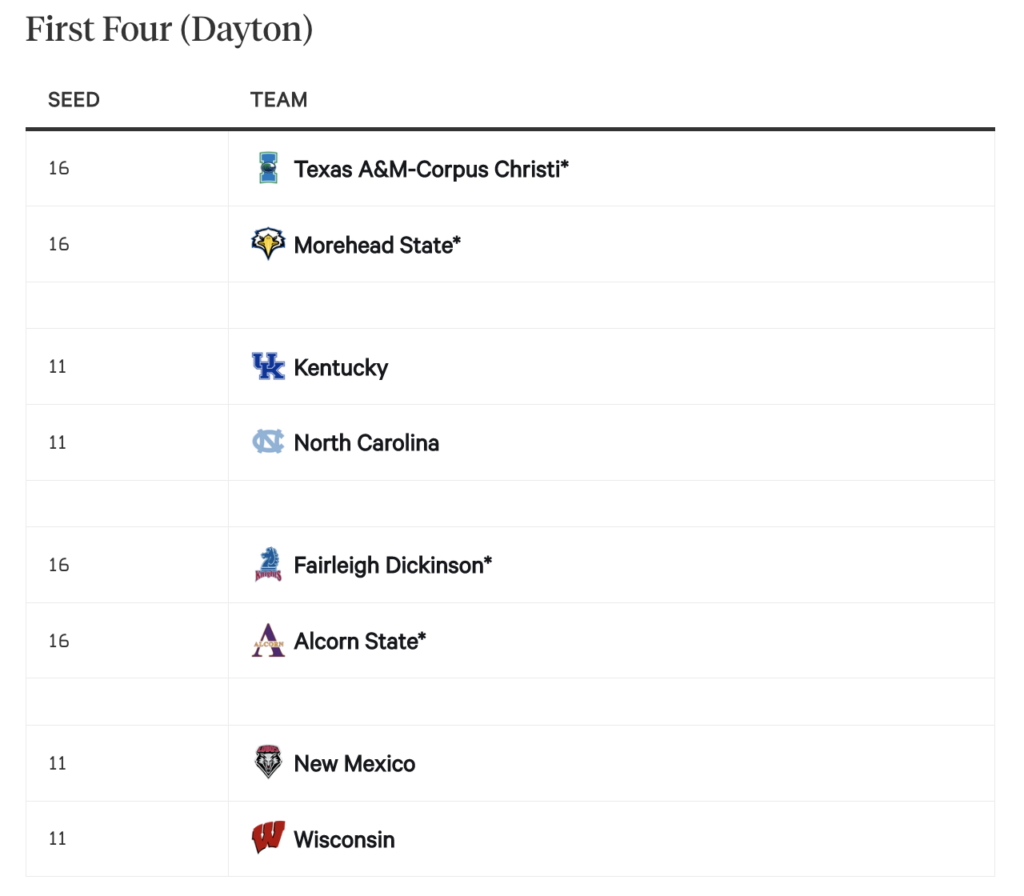
Task: Select the Kentucky team name
Action: pyautogui.click(x=341, y=368)
